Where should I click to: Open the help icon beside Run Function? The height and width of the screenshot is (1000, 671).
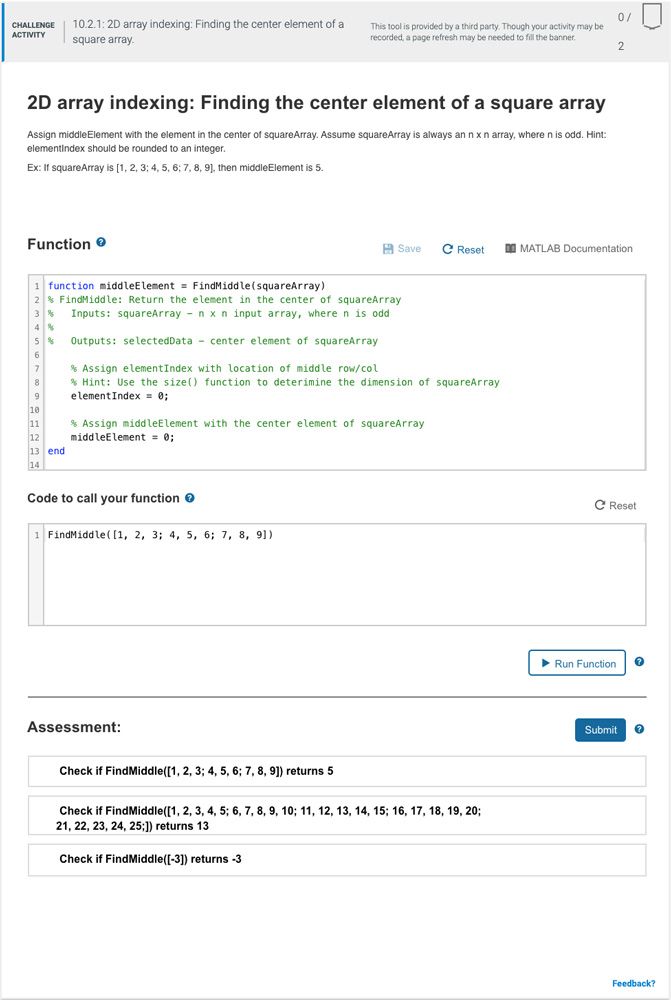(639, 662)
